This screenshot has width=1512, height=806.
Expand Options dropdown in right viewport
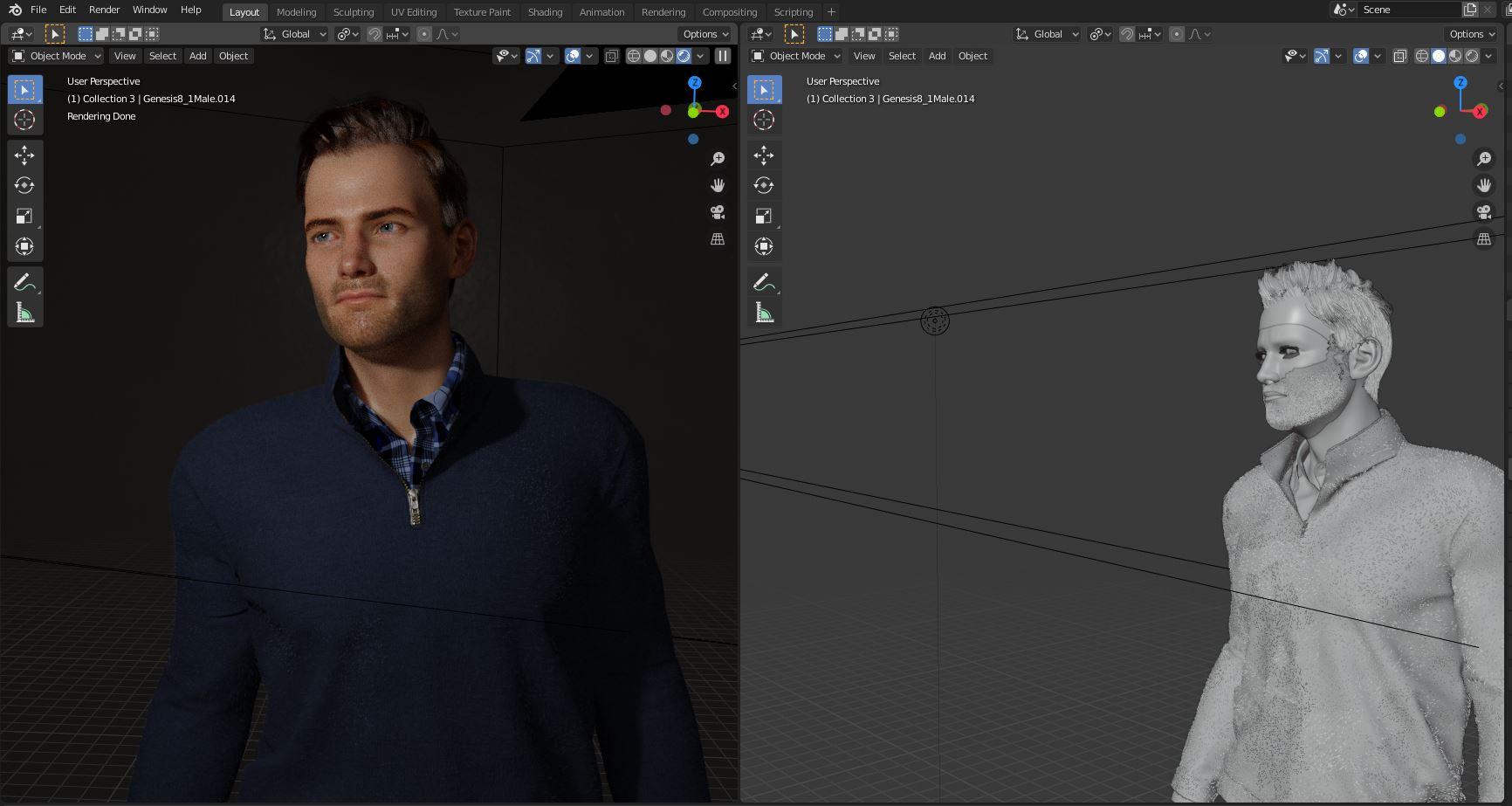[1472, 34]
